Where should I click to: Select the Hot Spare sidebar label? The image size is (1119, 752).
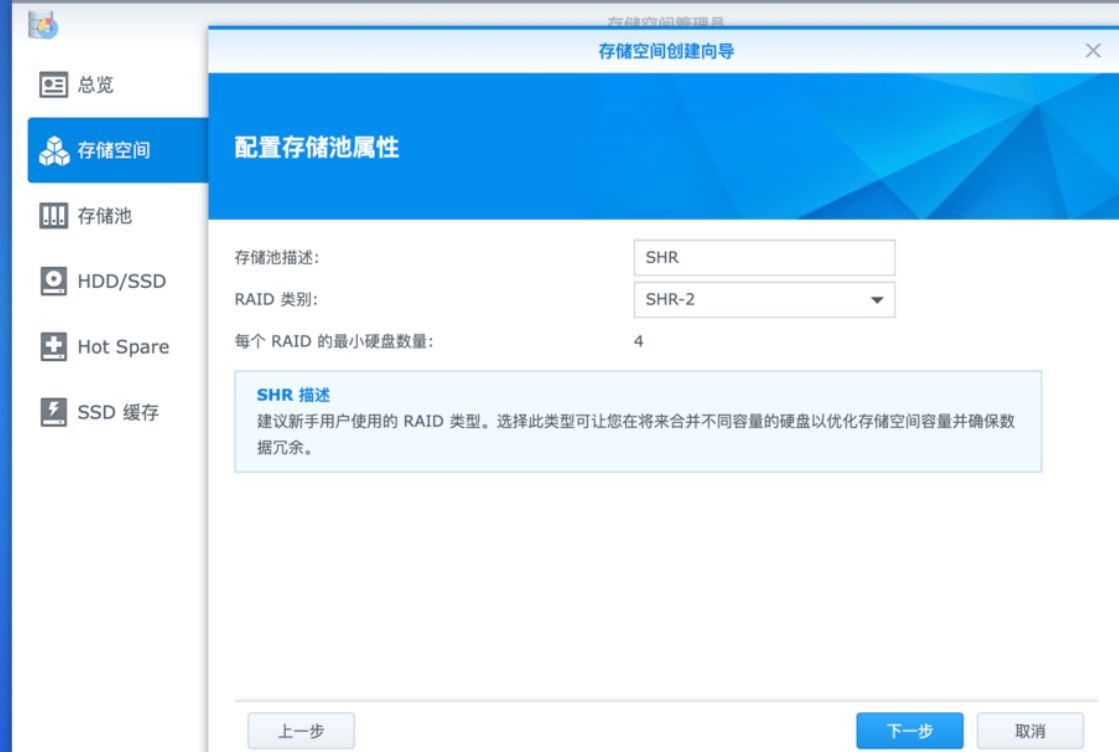(x=123, y=347)
